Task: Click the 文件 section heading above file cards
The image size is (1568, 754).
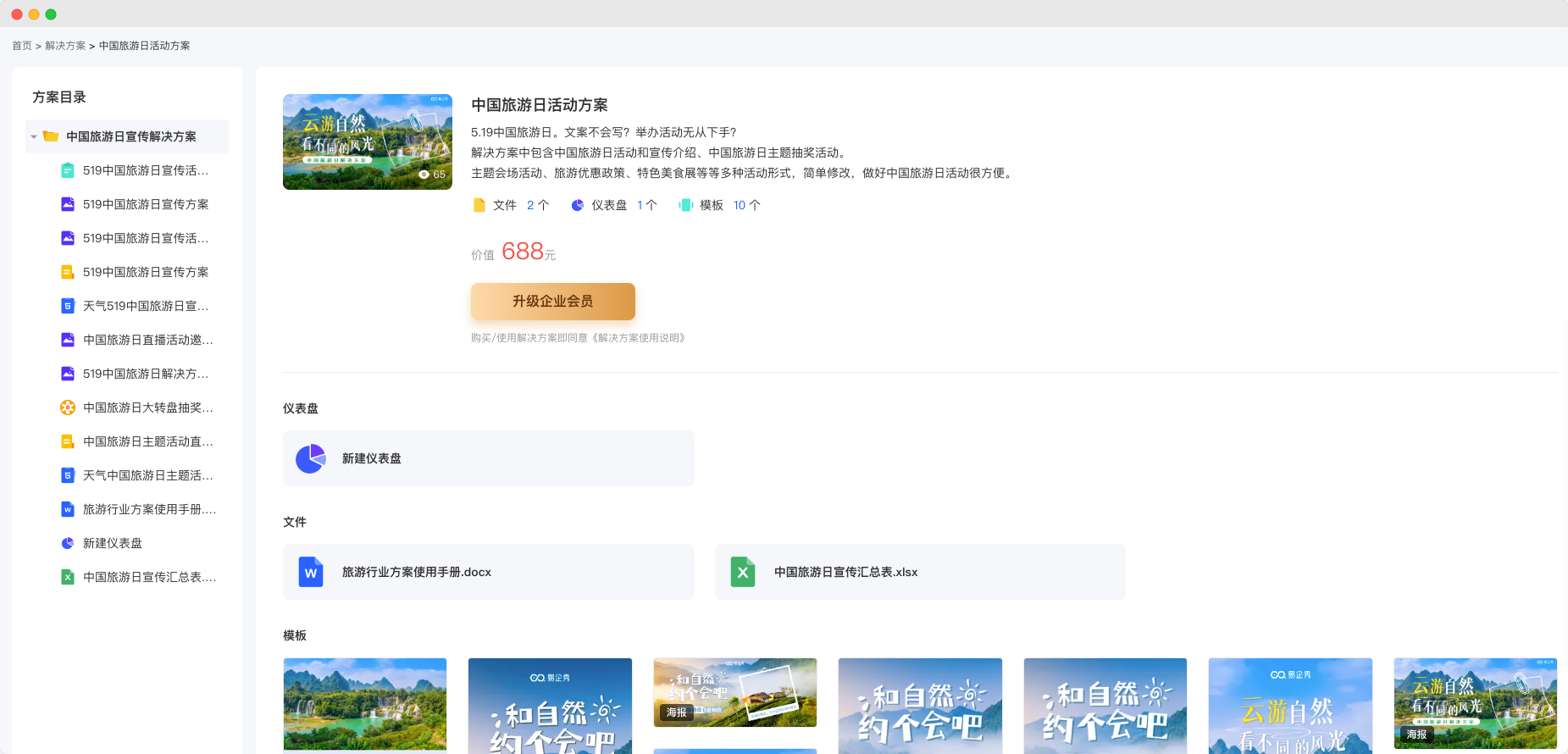Action: tap(295, 522)
